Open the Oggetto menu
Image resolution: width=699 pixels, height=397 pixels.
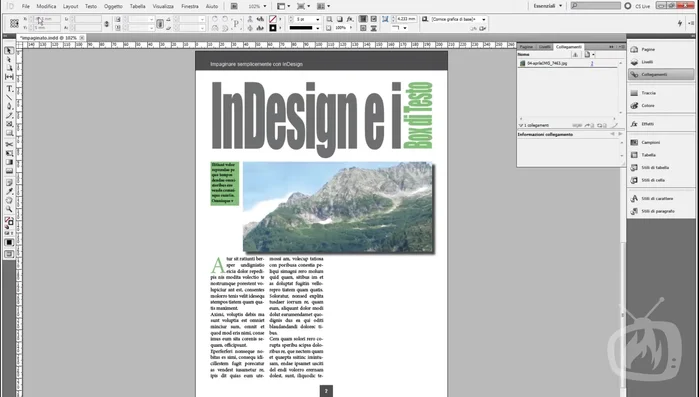[x=113, y=6]
